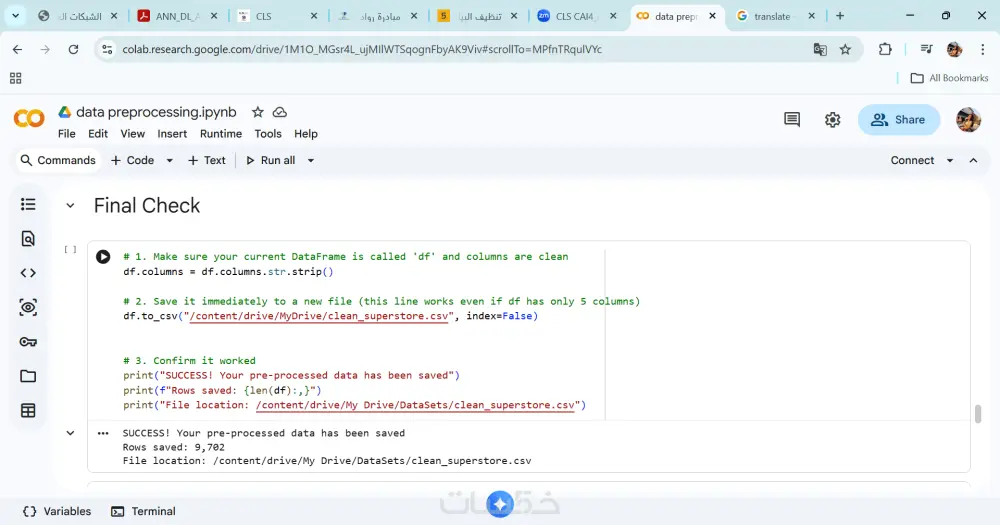Click the Colab logo
Image resolution: width=1000 pixels, height=525 pixels.
(x=29, y=119)
